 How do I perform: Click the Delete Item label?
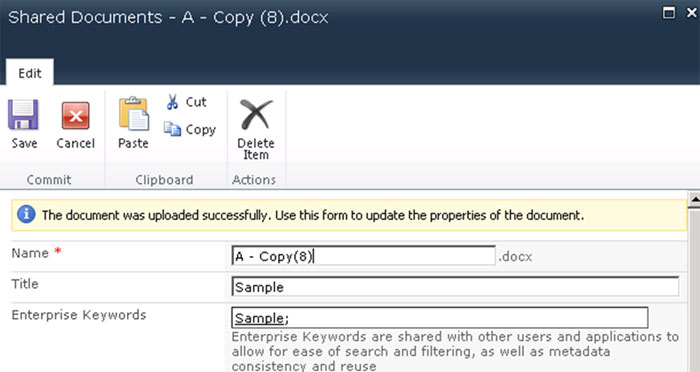[256, 149]
